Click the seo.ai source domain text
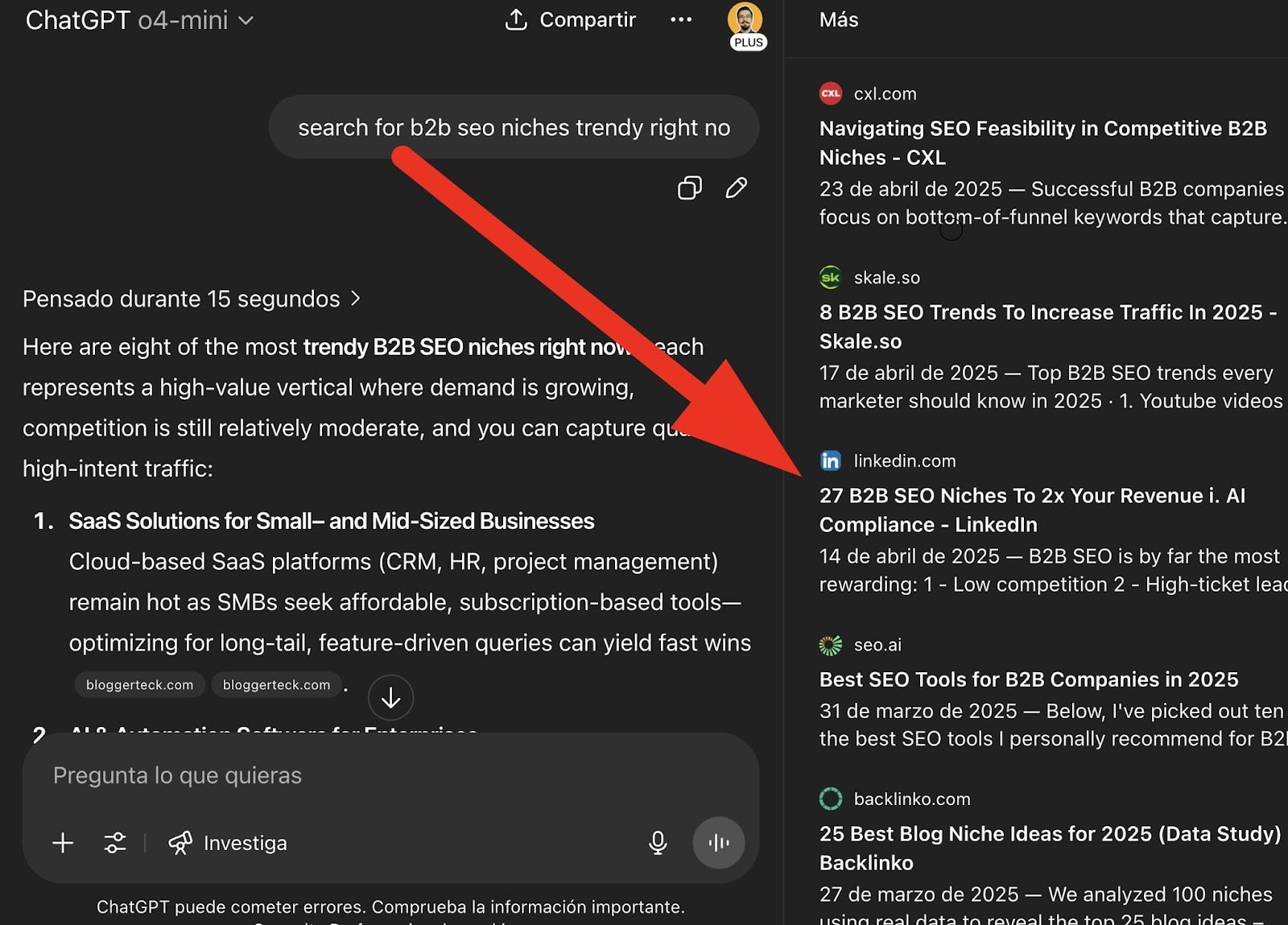1288x925 pixels. [x=877, y=645]
